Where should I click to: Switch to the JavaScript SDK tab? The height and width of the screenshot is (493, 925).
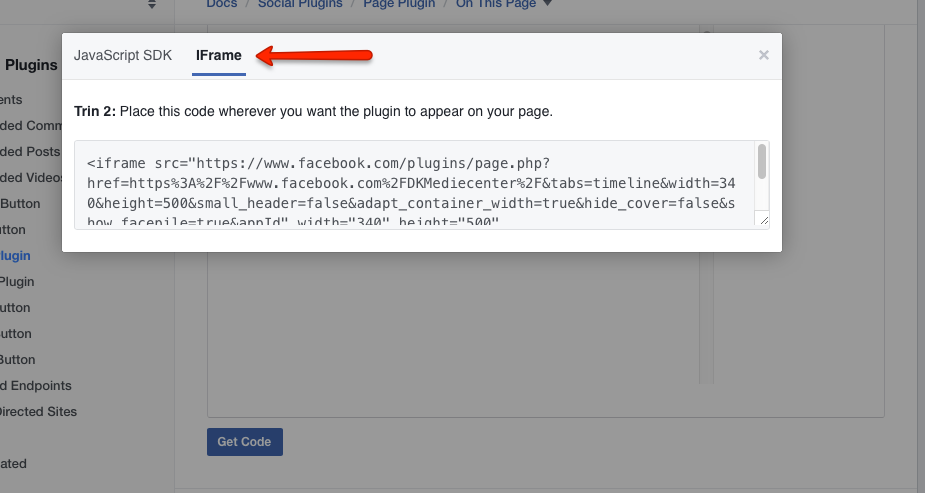[123, 56]
